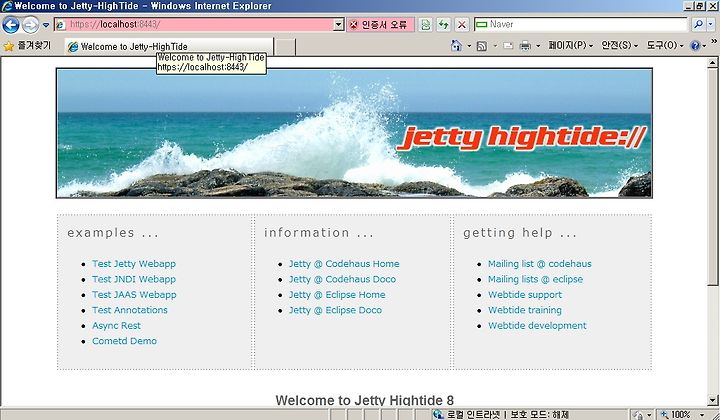Screen dimensions: 720x420
Task: Open the 도구(O) menu
Action: (x=665, y=45)
